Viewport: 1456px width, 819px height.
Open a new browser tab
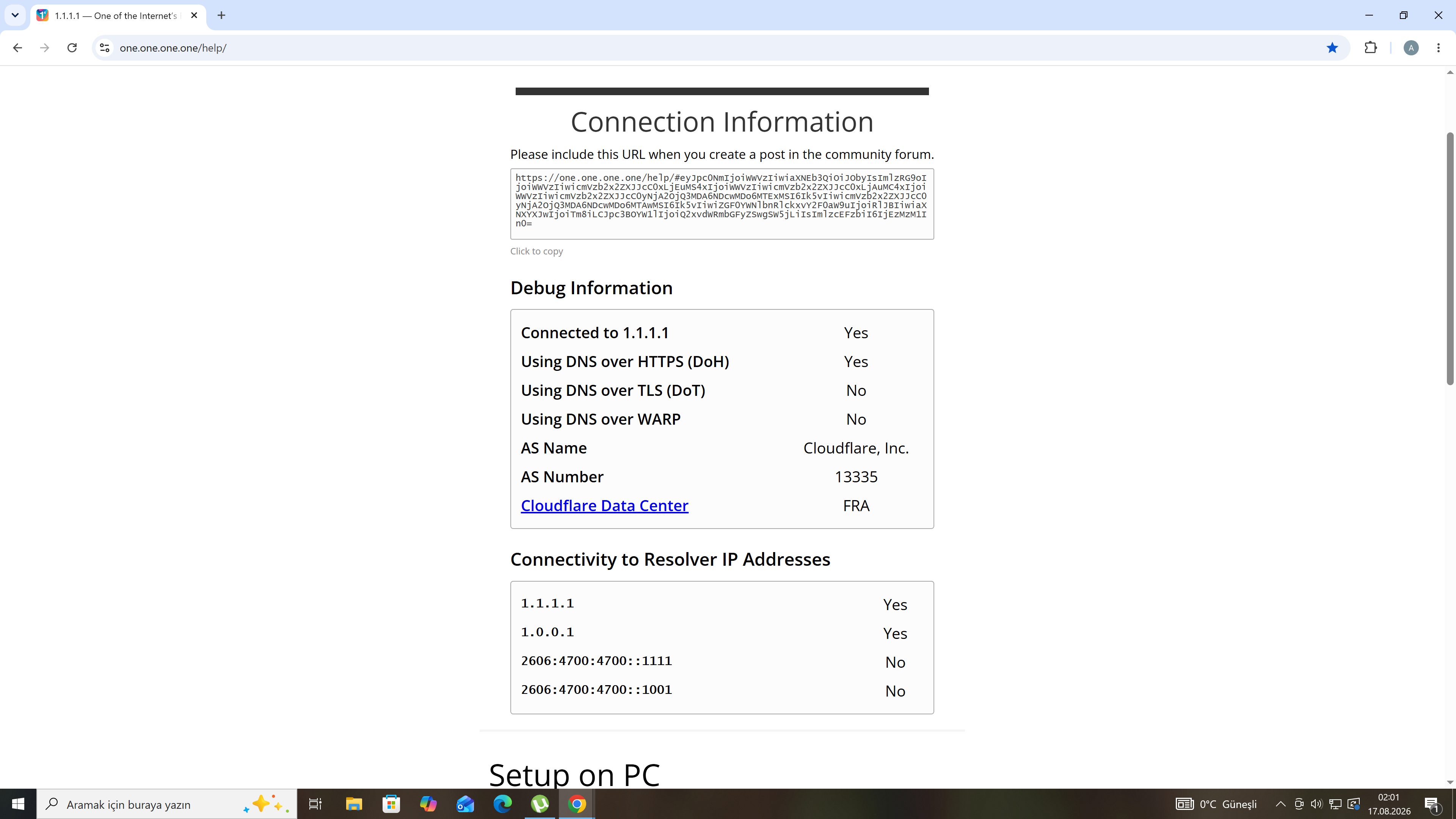(x=221, y=15)
